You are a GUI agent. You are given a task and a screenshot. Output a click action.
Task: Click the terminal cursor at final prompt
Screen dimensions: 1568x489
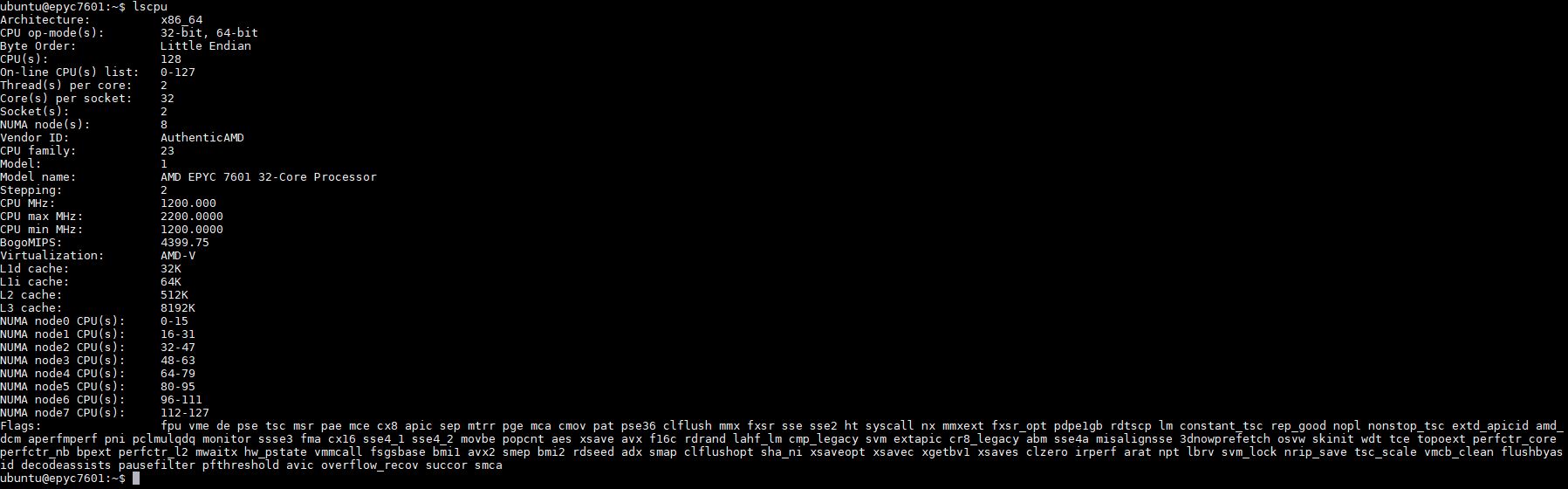(x=136, y=479)
